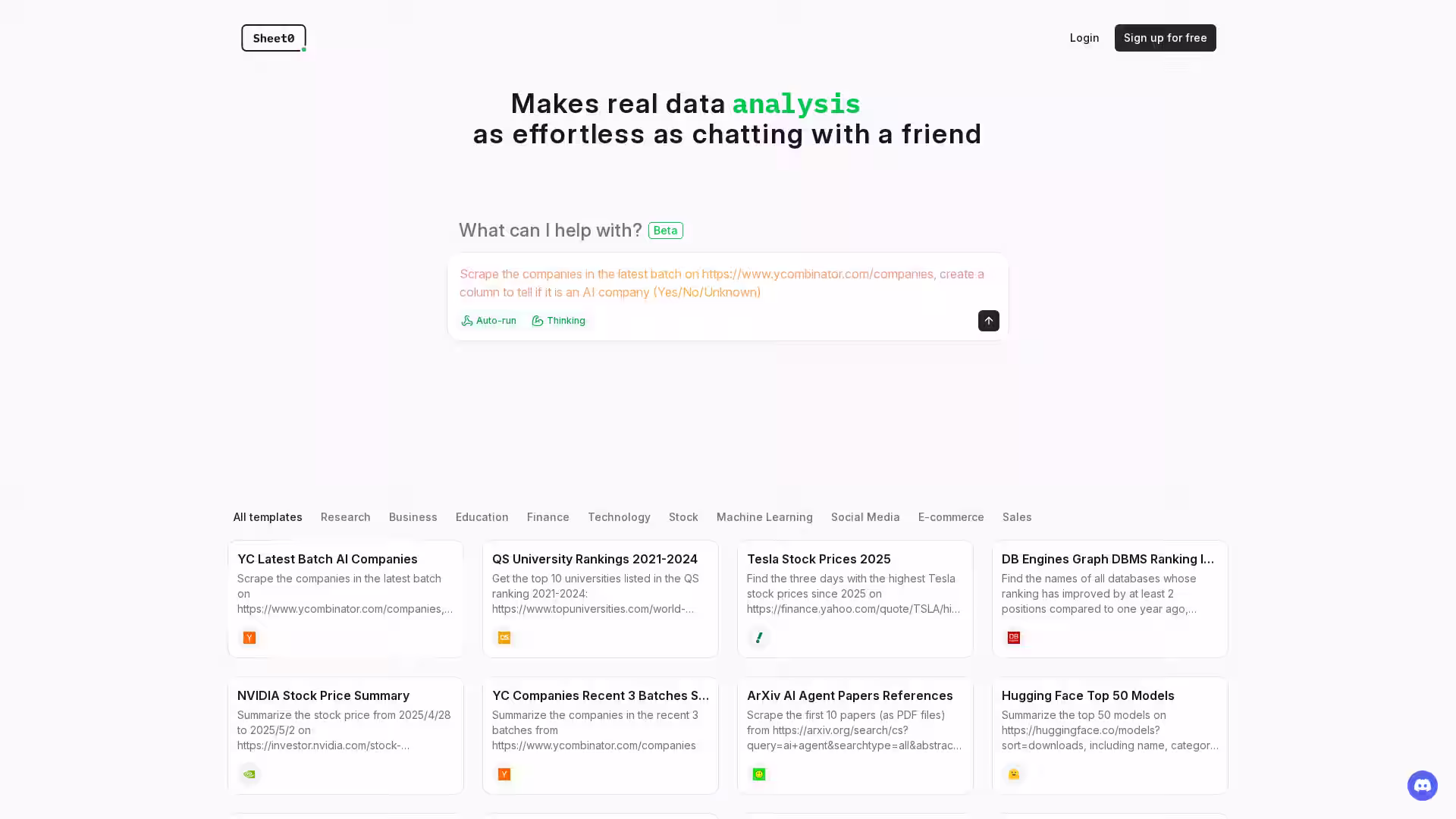This screenshot has width=1456, height=819.
Task: Toggle the Thinking mode option
Action: [559, 321]
